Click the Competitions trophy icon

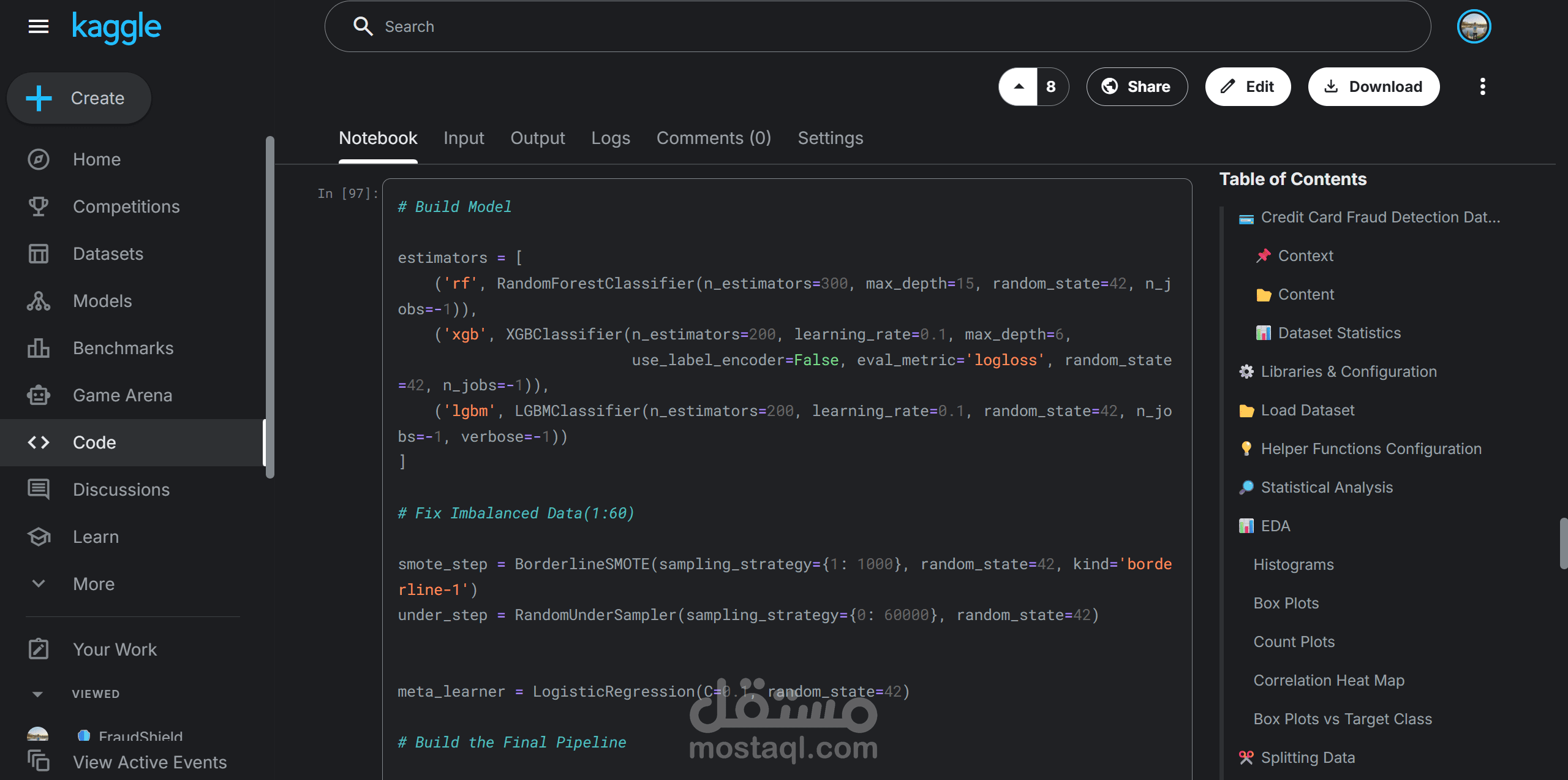coord(38,206)
